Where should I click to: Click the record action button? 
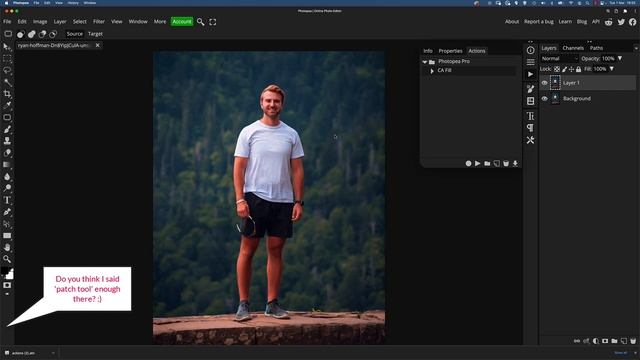click(x=468, y=163)
